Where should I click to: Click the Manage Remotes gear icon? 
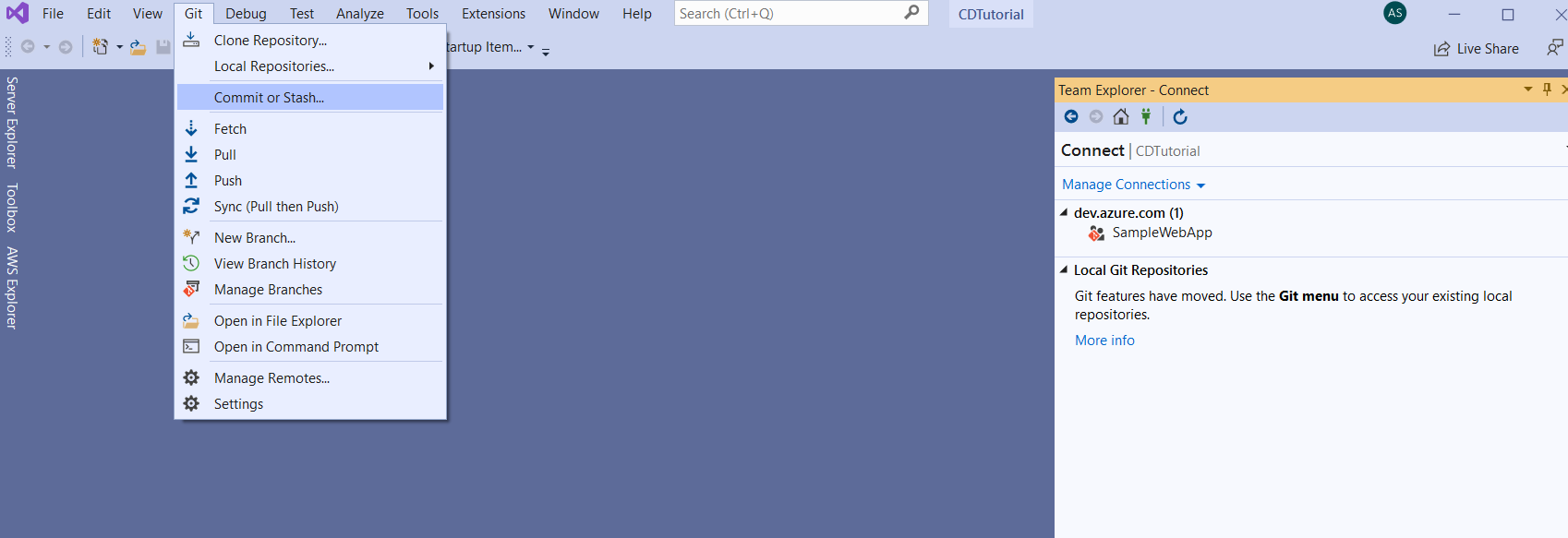[x=191, y=377]
